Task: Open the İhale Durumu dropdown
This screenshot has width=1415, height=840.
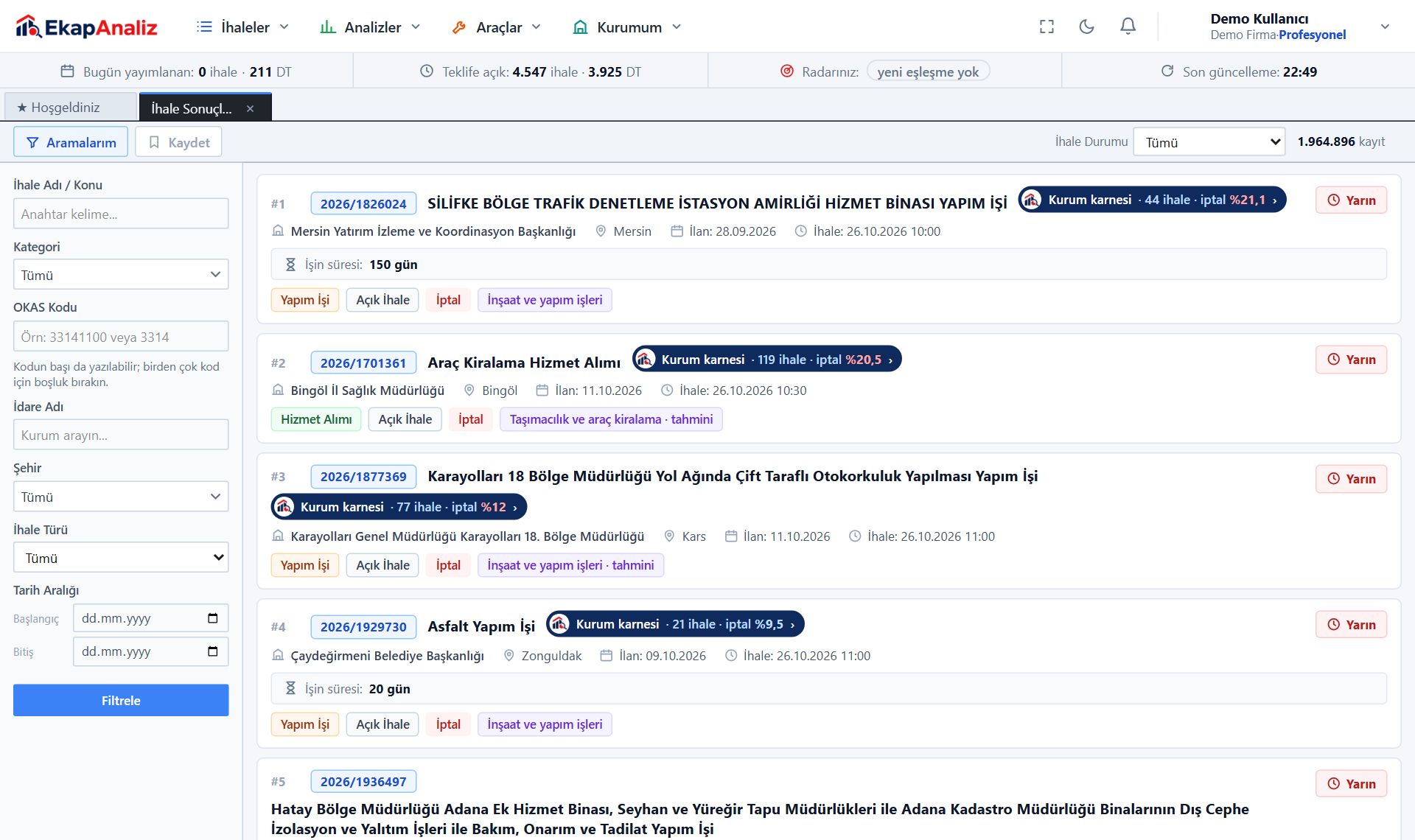Action: pos(1209,142)
